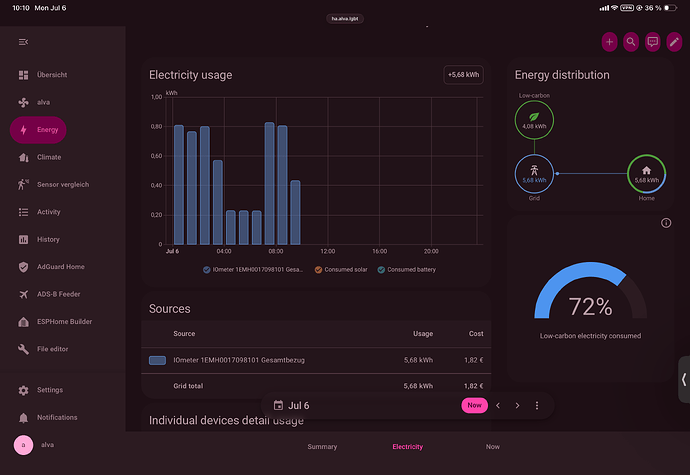The height and width of the screenshot is (475, 690).
Task: Collapse the sidebar with the menu icon
Action: click(x=23, y=42)
